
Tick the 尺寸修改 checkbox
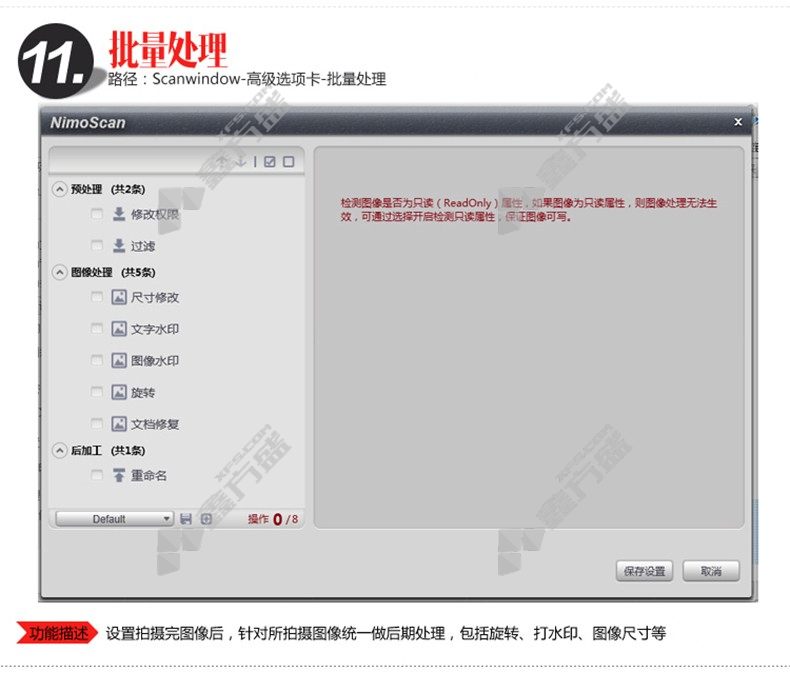97,297
